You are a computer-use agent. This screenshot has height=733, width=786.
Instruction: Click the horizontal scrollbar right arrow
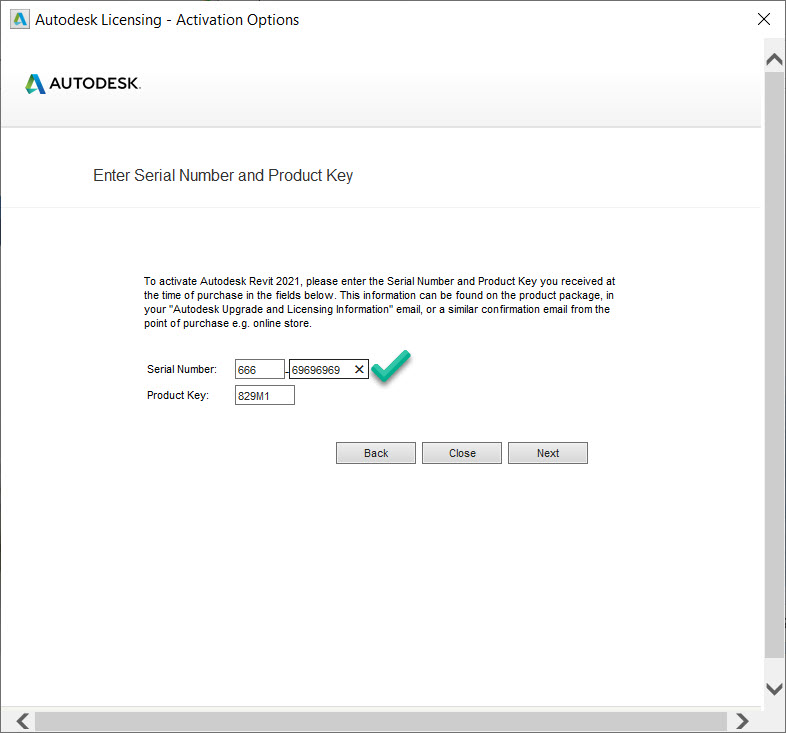click(742, 720)
